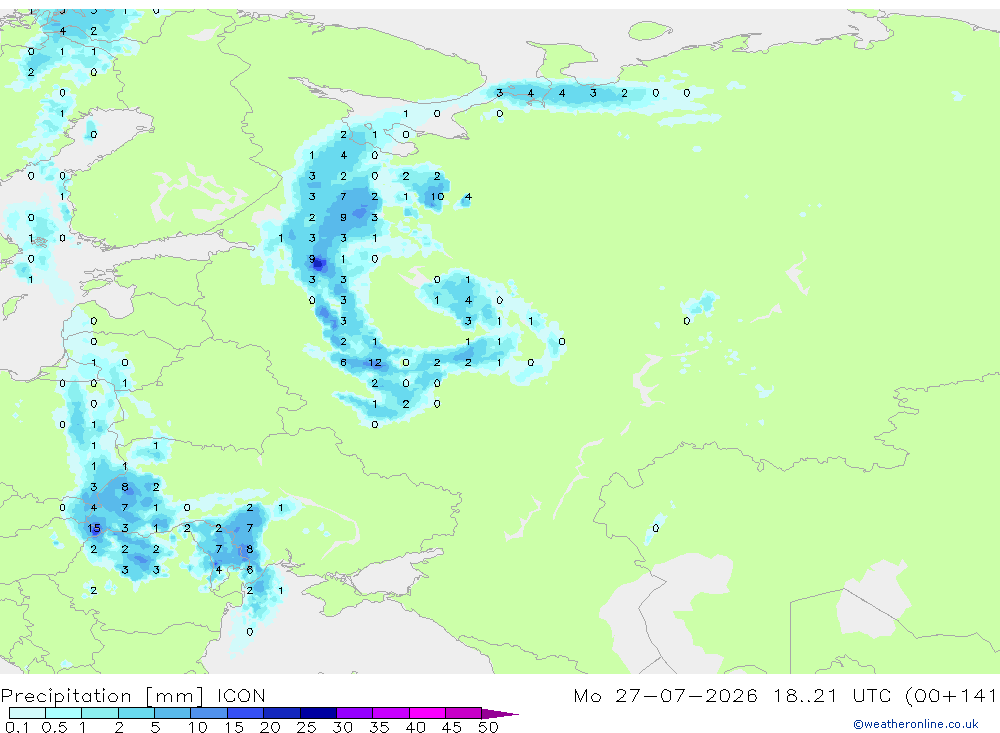The width and height of the screenshot is (1000, 733).
Task: Click the legend arrow tip above 50
Action: pos(499,714)
